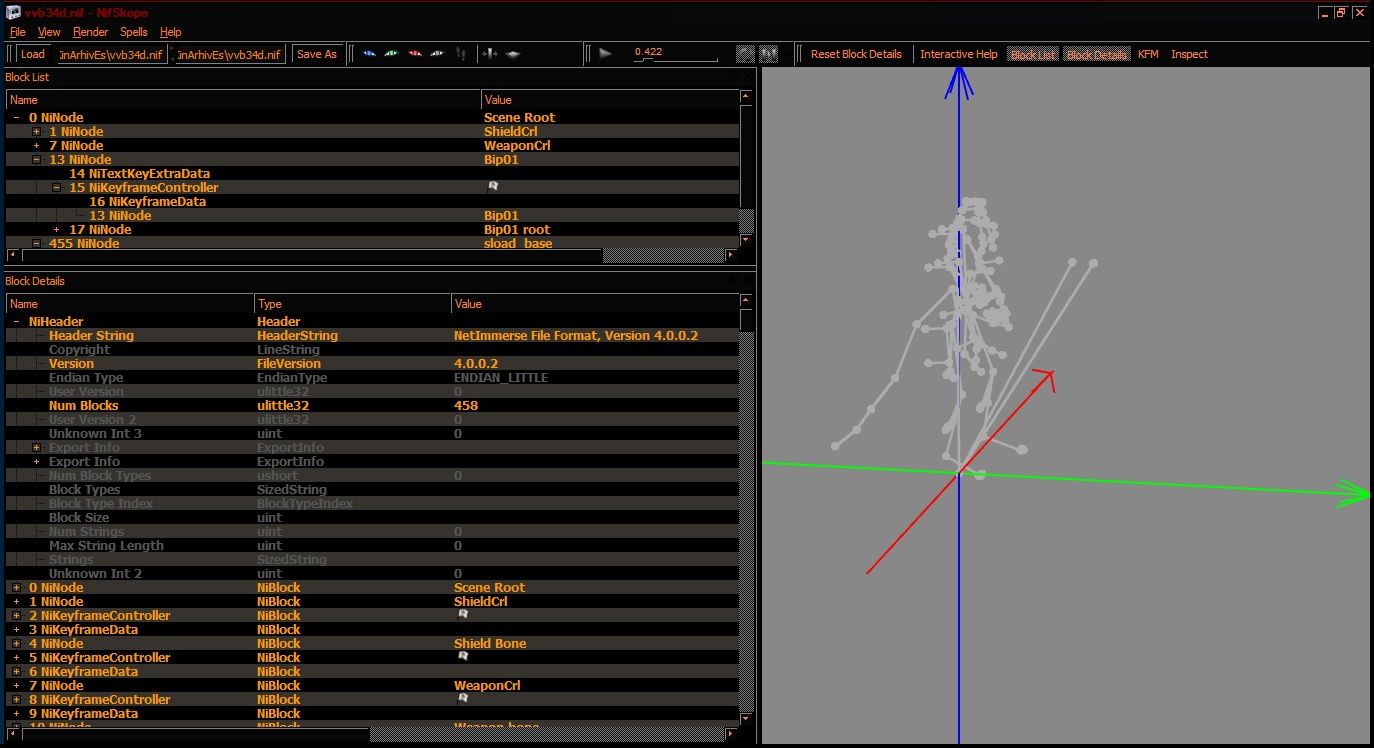The height and width of the screenshot is (748, 1374).
Task: Select the green eye view icon
Action: 391,54
